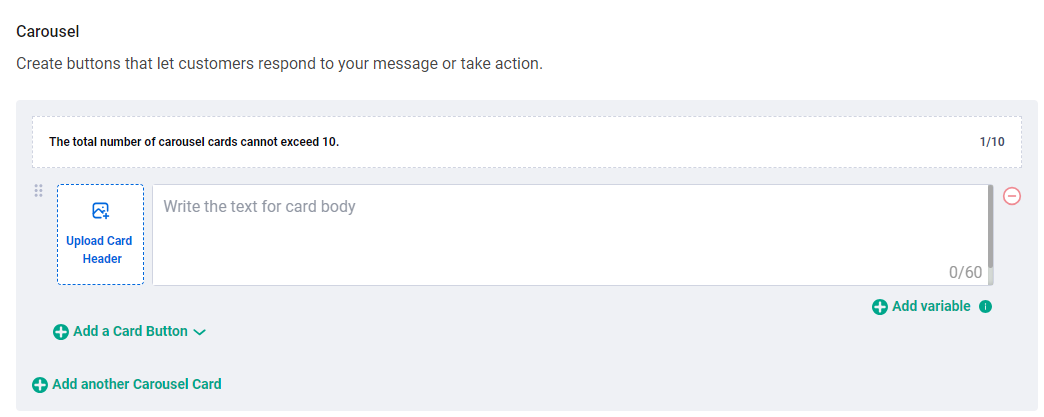Click the plus icon next to Add variable
This screenshot has height=417, width=1044.
coord(880,307)
